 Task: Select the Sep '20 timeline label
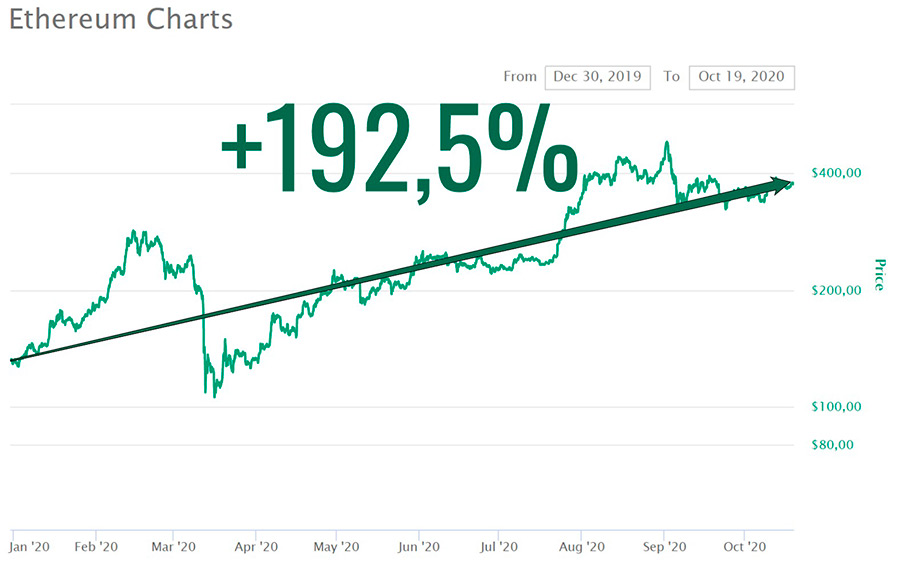click(x=663, y=547)
